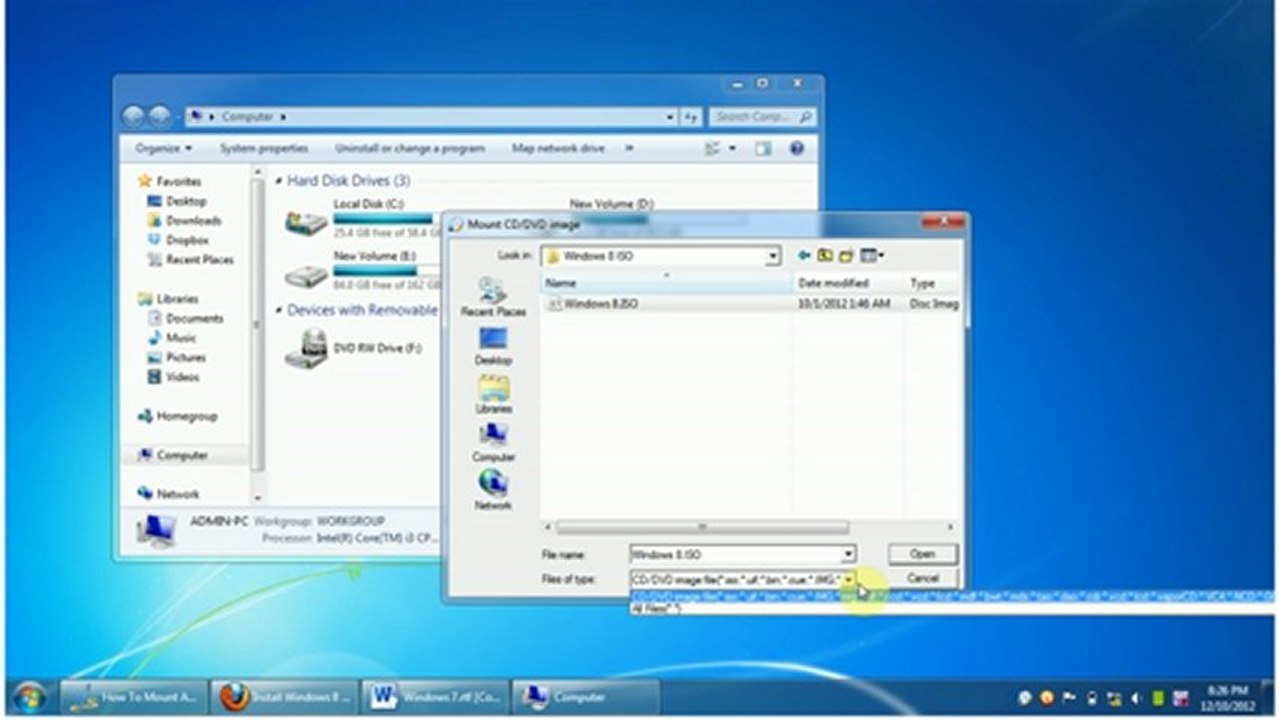Viewport: 1279px width, 720px height.
Task: Click the Local Disk (C:) drive icon
Action: tap(305, 221)
